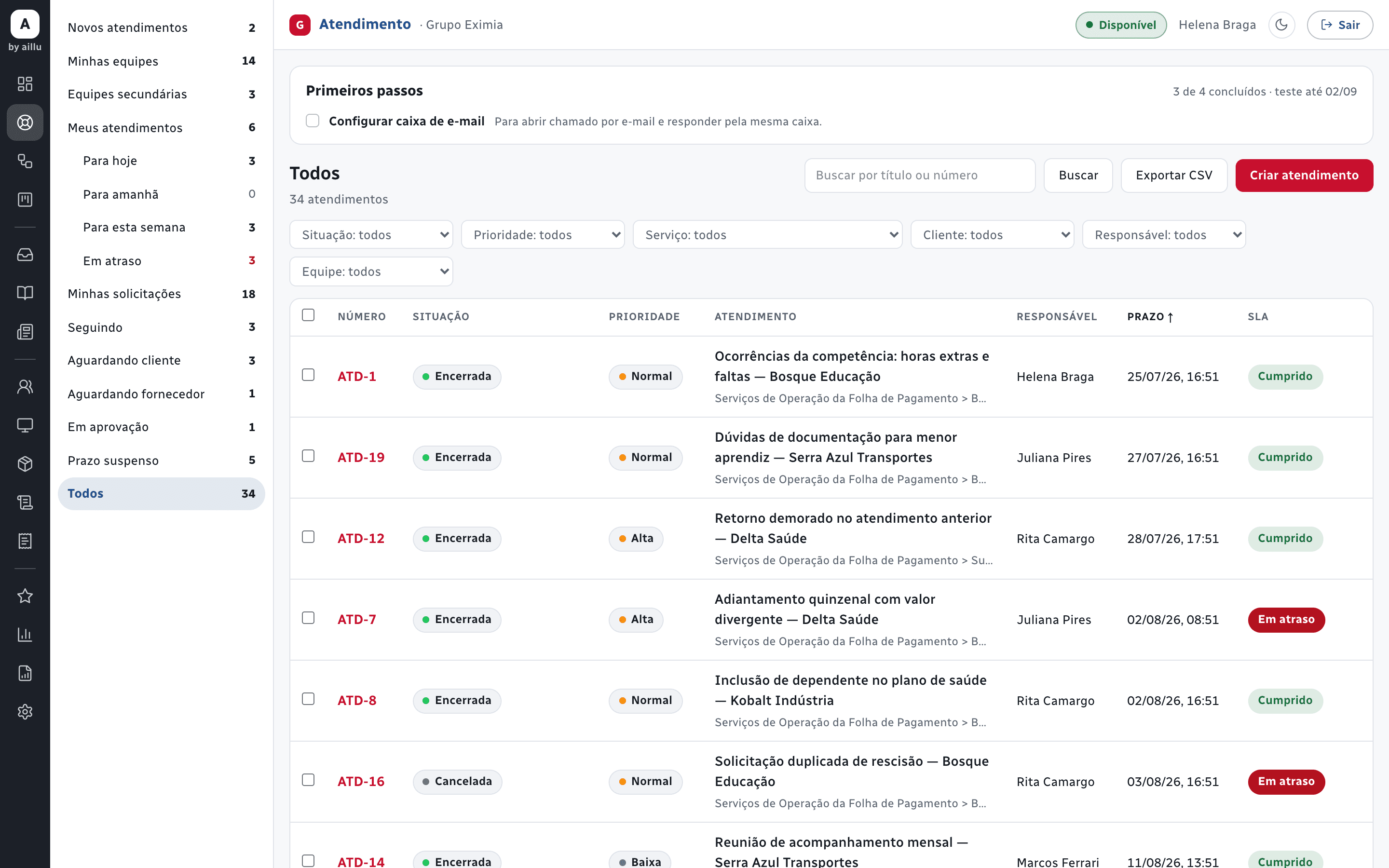
Task: Click the Buscar button
Action: click(1078, 175)
